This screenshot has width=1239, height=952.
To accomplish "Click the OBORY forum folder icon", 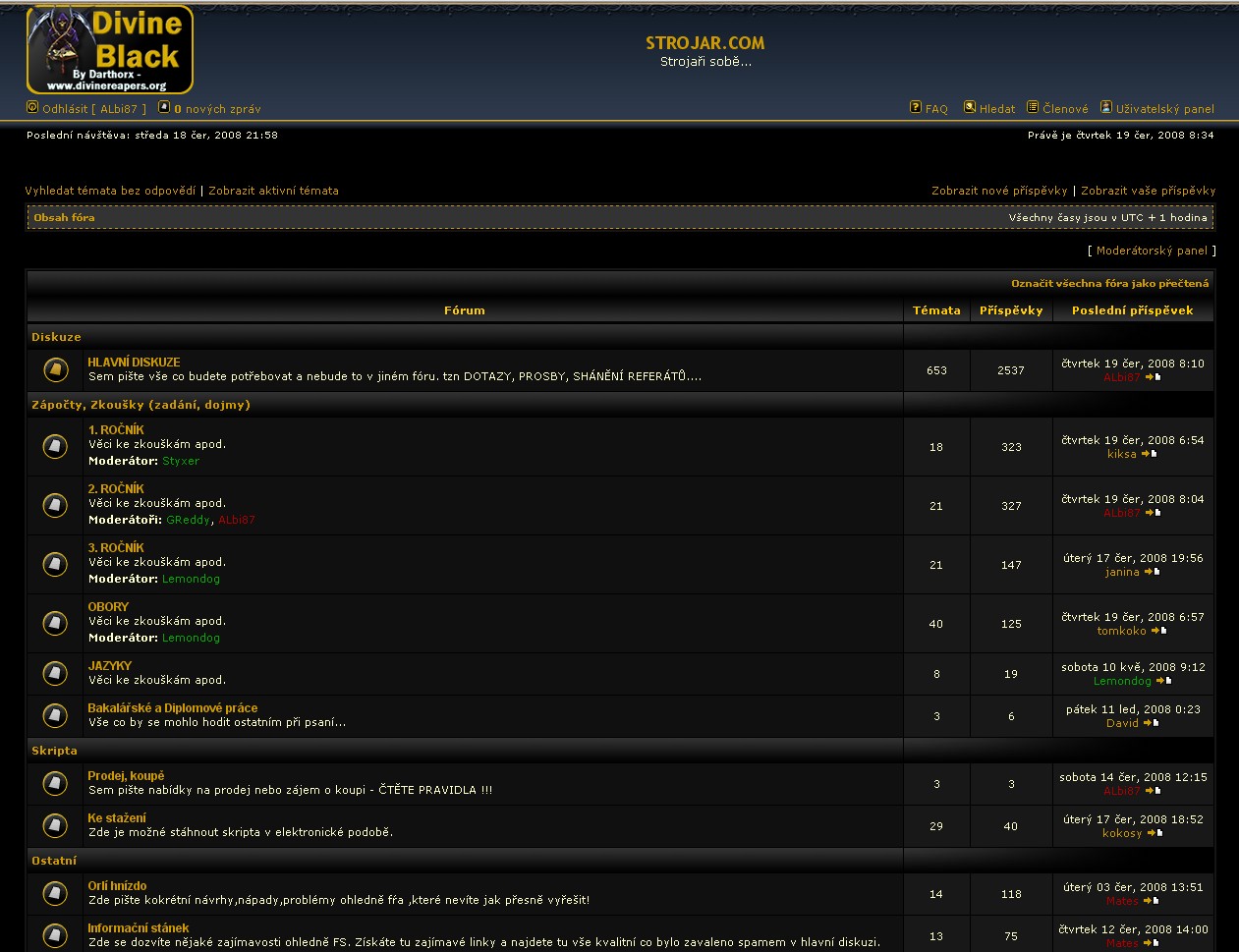I will click(x=55, y=624).
